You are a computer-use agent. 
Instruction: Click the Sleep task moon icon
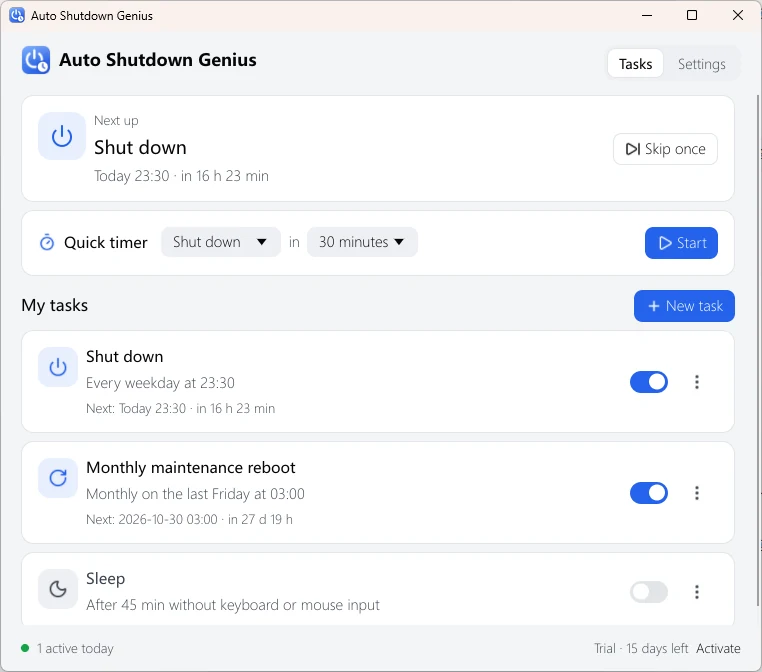click(x=58, y=589)
